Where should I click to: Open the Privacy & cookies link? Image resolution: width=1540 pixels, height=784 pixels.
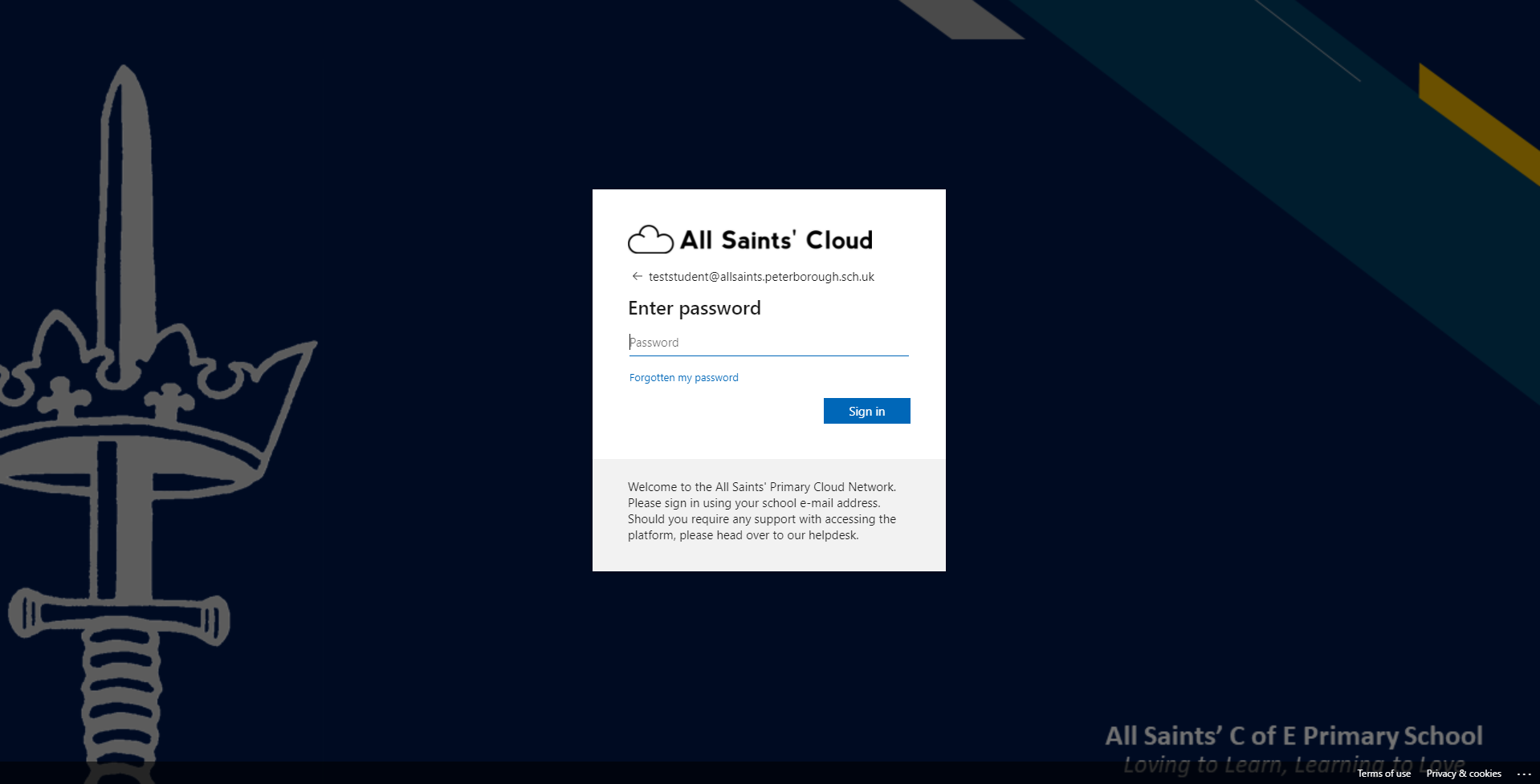click(x=1464, y=774)
